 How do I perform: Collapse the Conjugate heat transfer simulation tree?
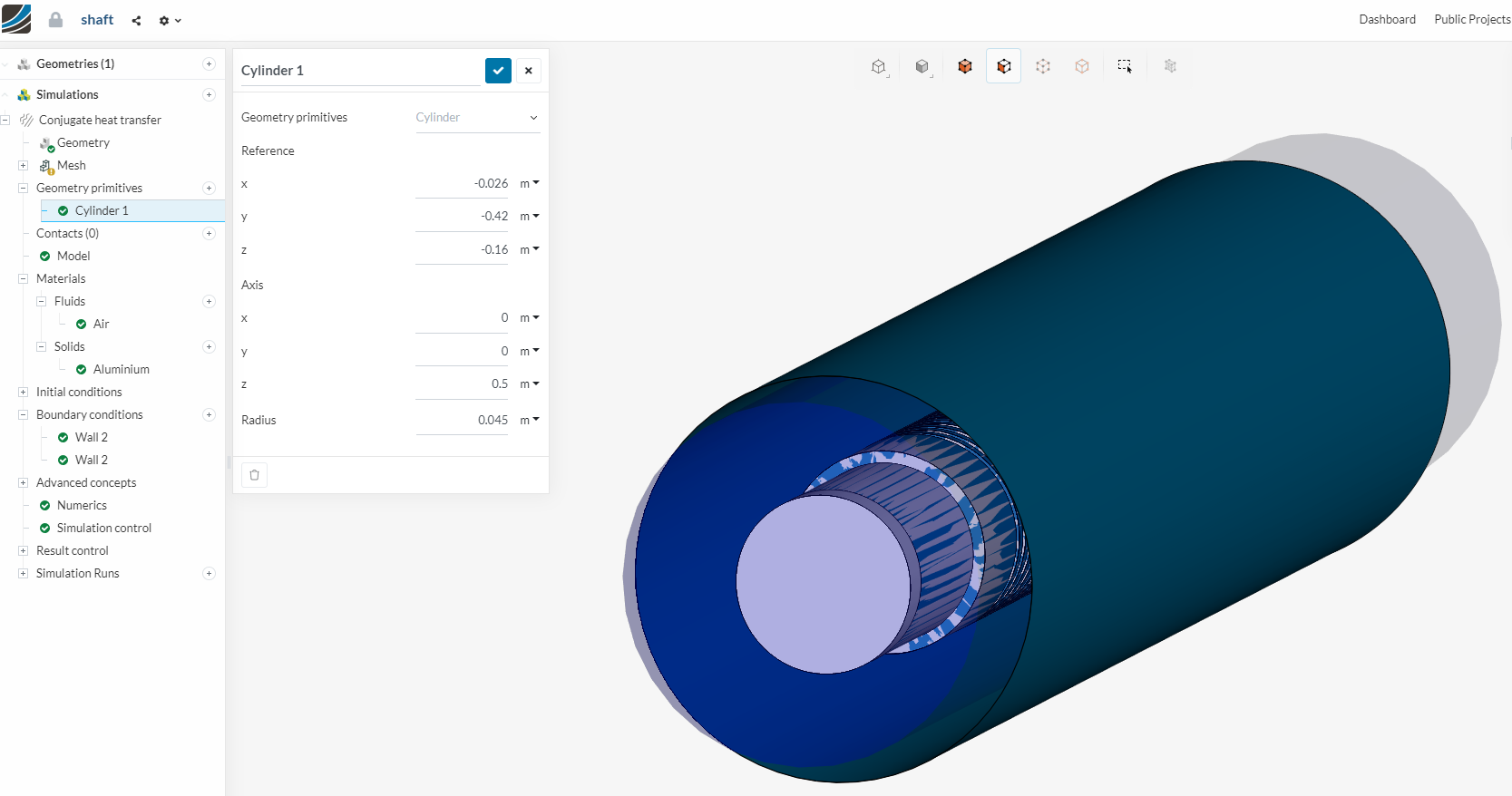[x=5, y=120]
